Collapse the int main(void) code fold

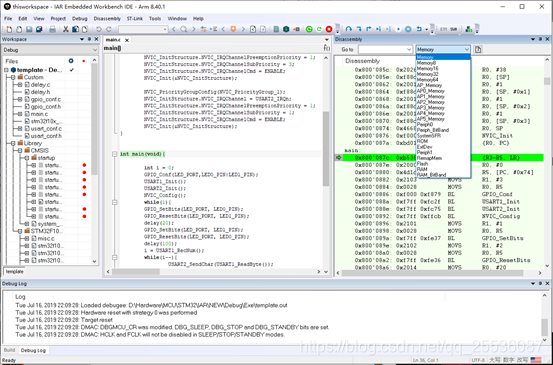coord(115,154)
